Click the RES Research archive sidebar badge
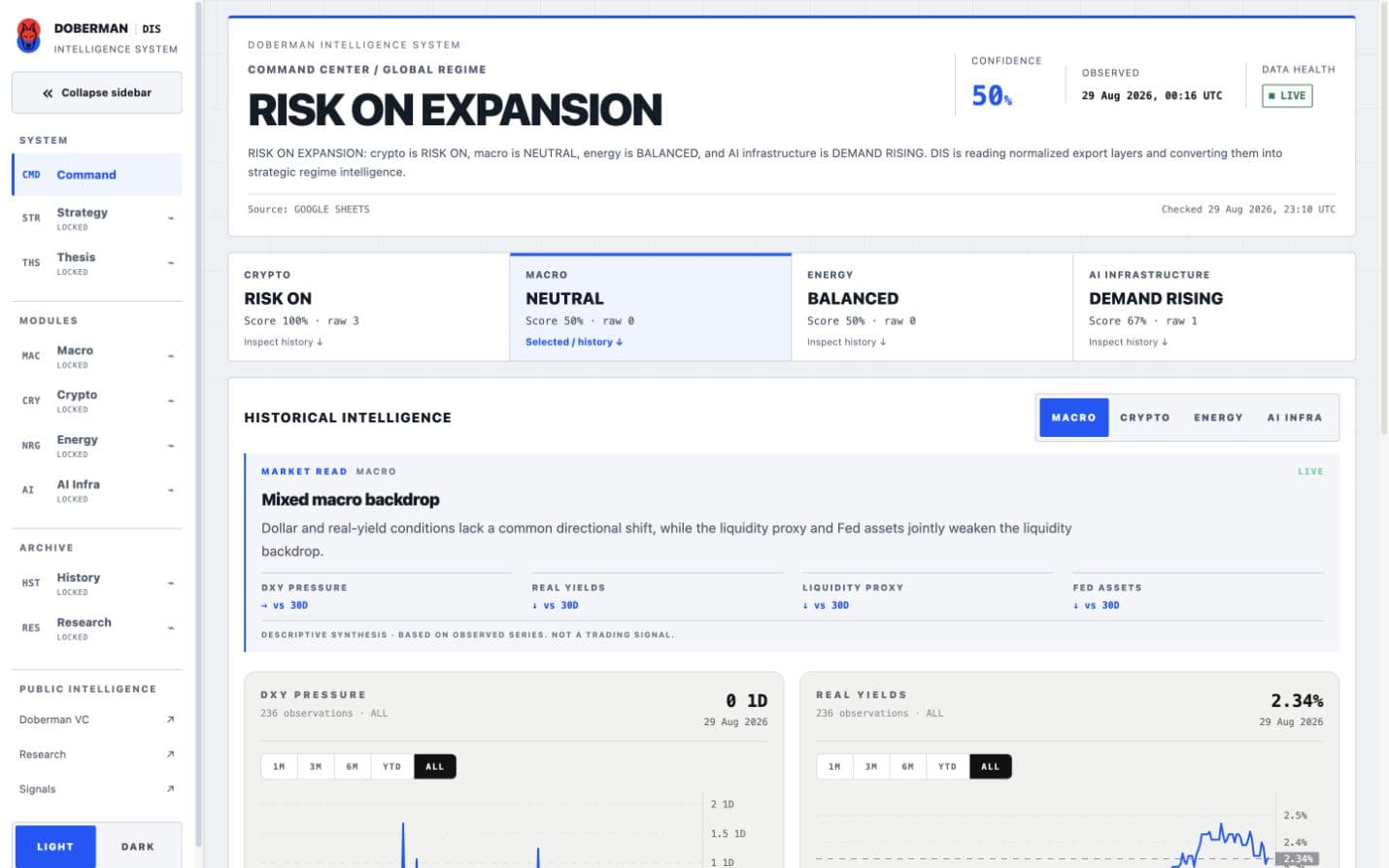Screen dimensions: 1389x868 coord(31,628)
